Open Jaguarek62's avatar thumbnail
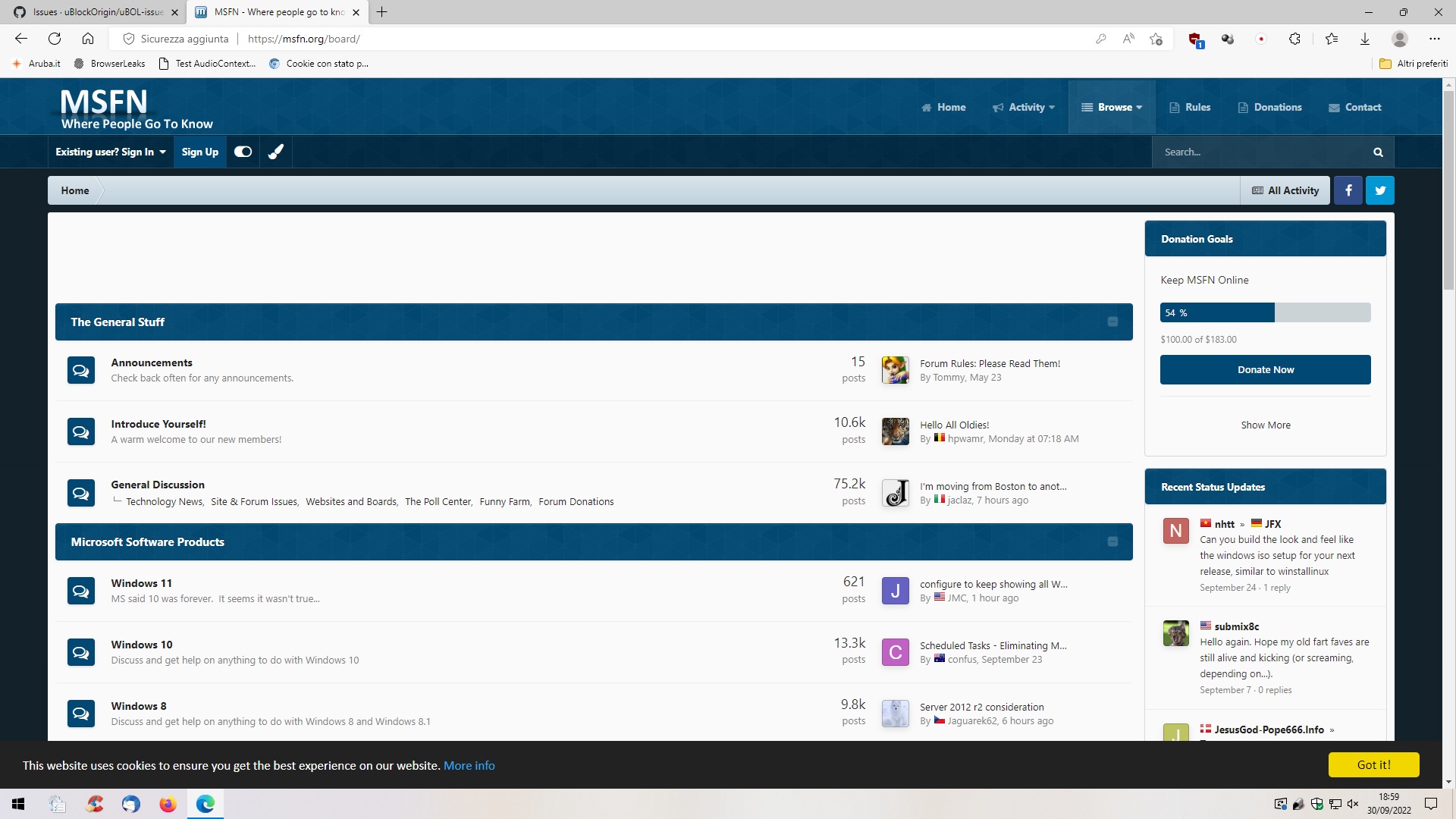 (896, 714)
